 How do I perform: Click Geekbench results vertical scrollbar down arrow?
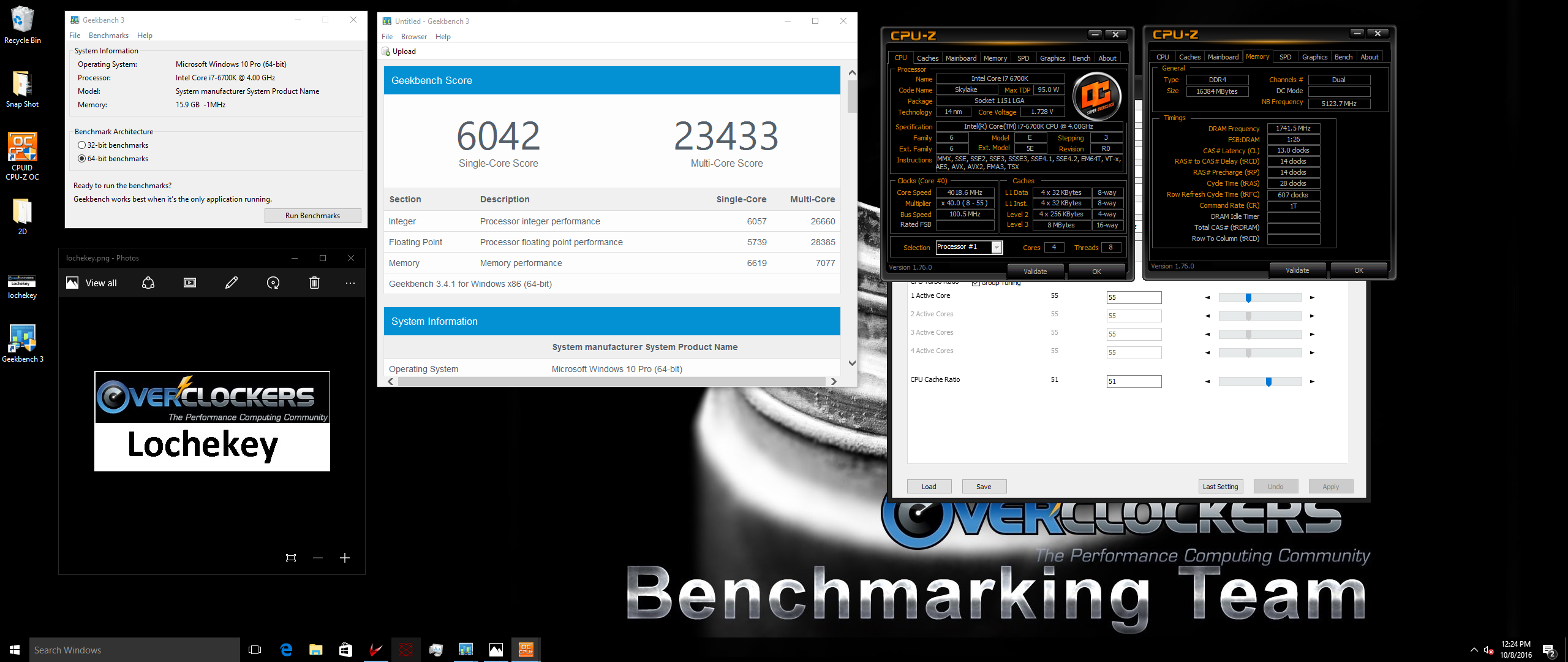click(x=851, y=363)
